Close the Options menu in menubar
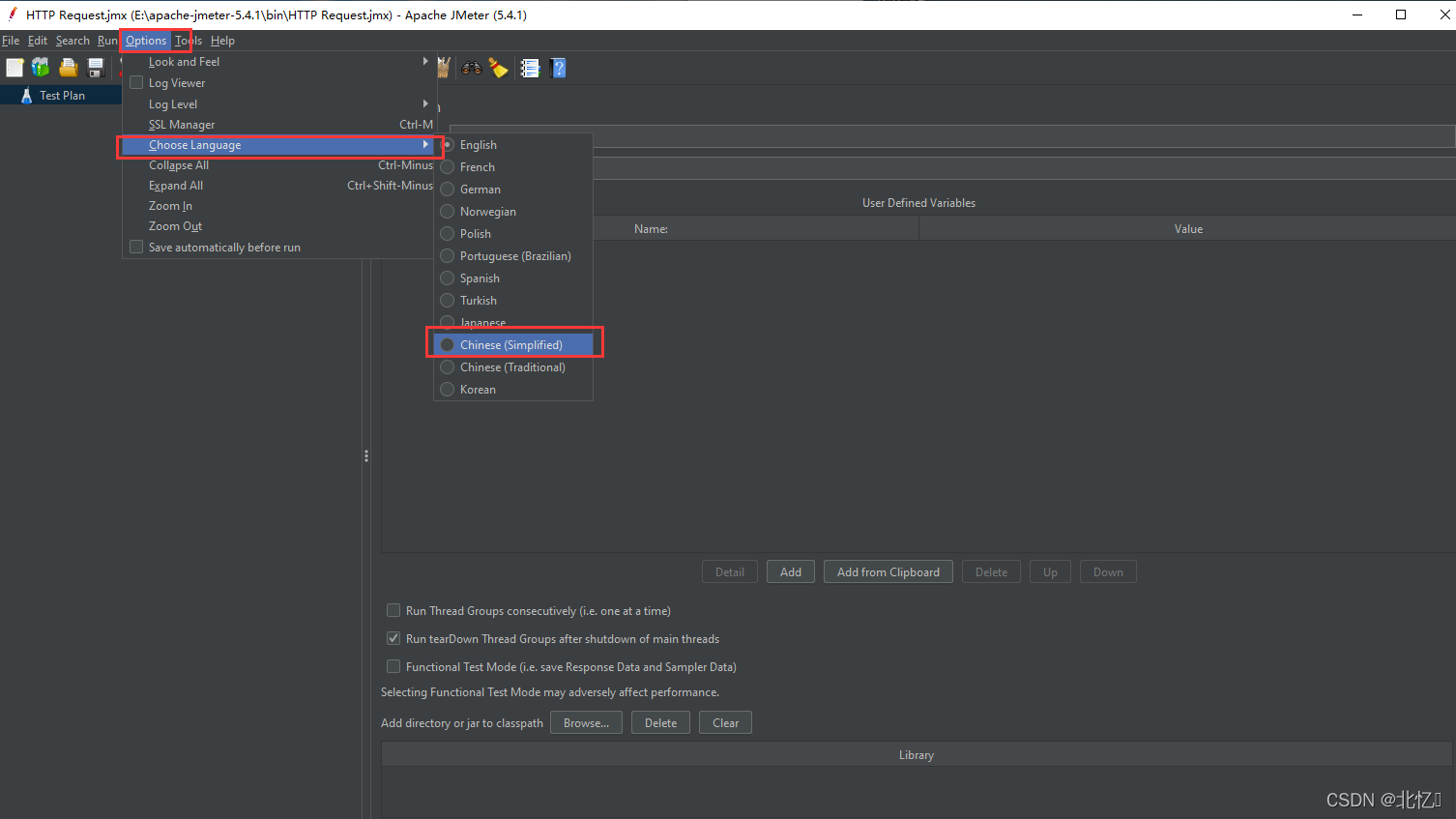 (x=146, y=41)
